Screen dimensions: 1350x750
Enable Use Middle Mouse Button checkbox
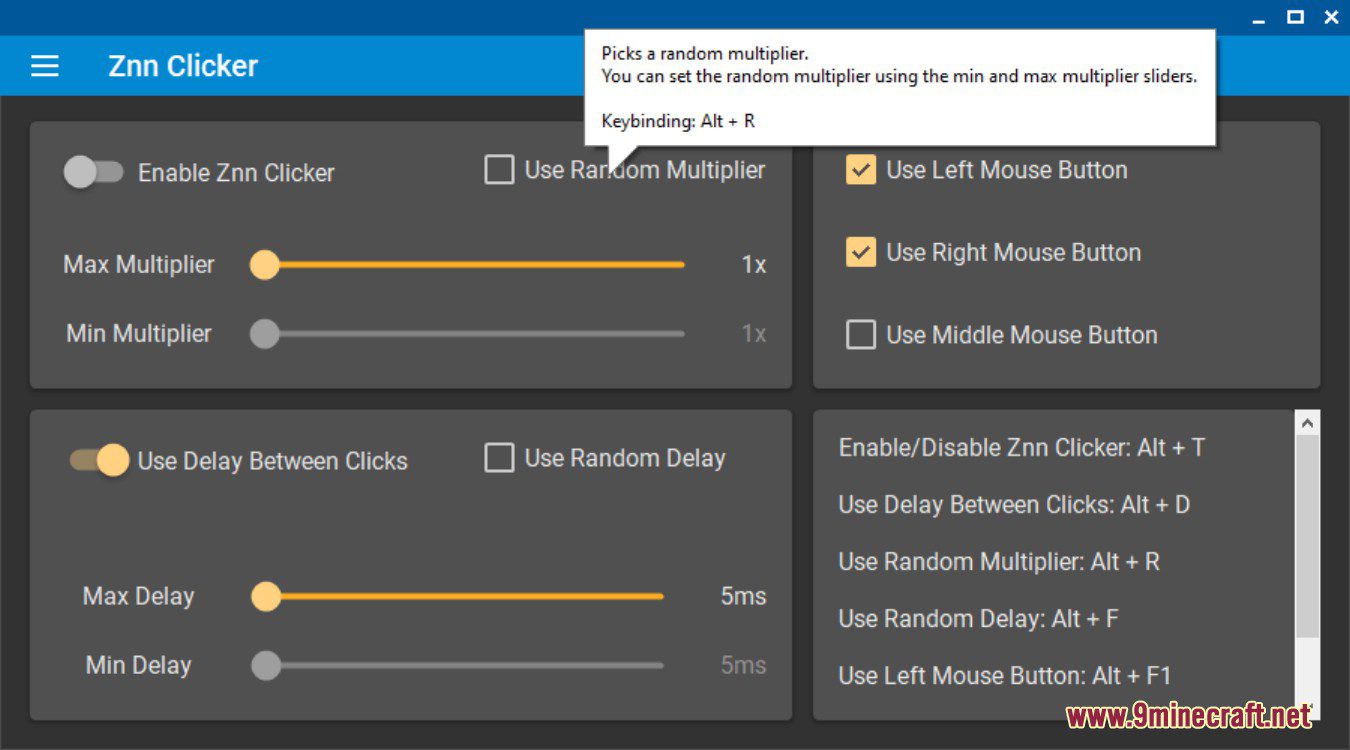pos(861,334)
